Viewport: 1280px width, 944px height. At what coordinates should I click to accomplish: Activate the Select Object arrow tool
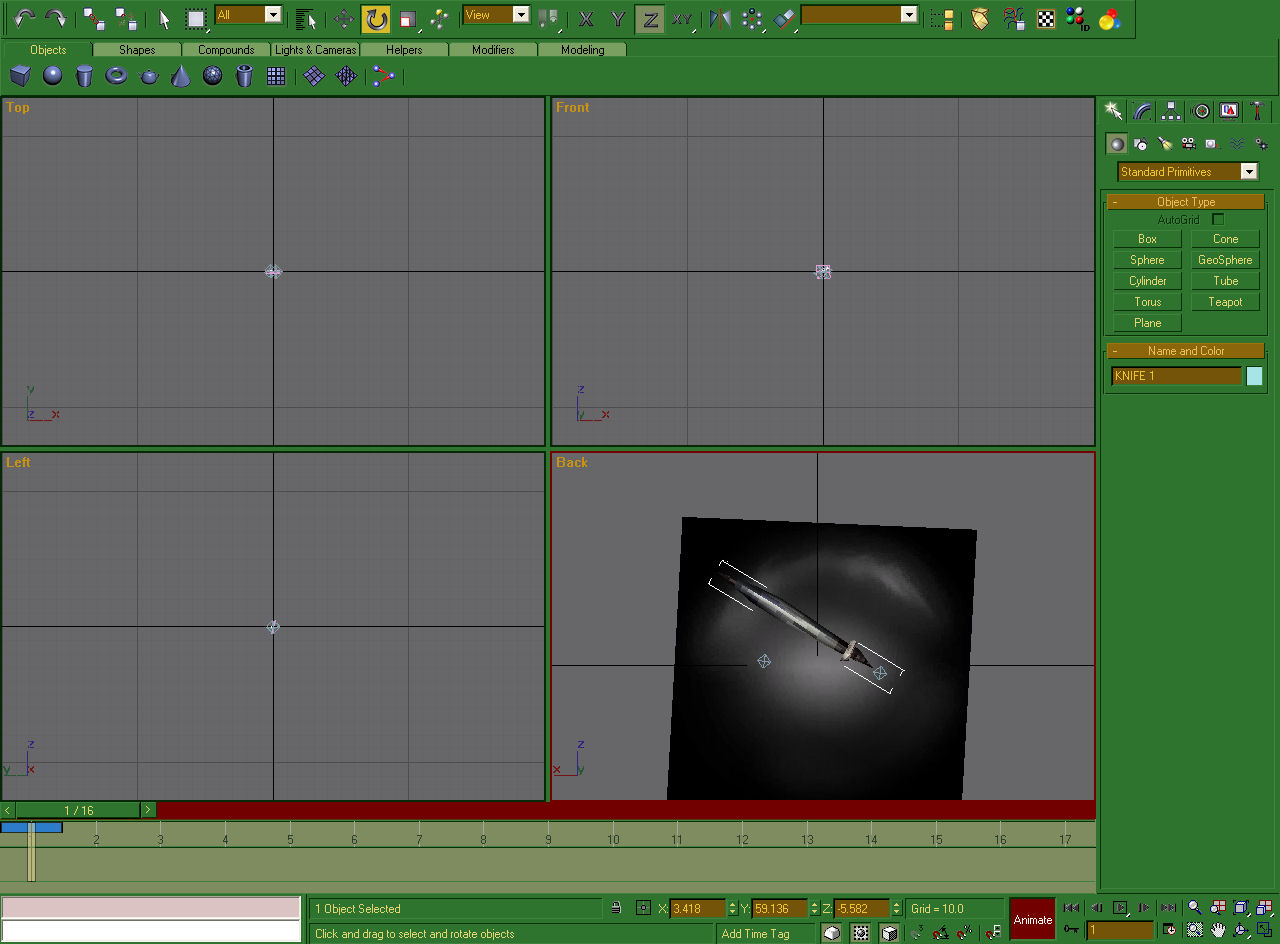point(165,18)
